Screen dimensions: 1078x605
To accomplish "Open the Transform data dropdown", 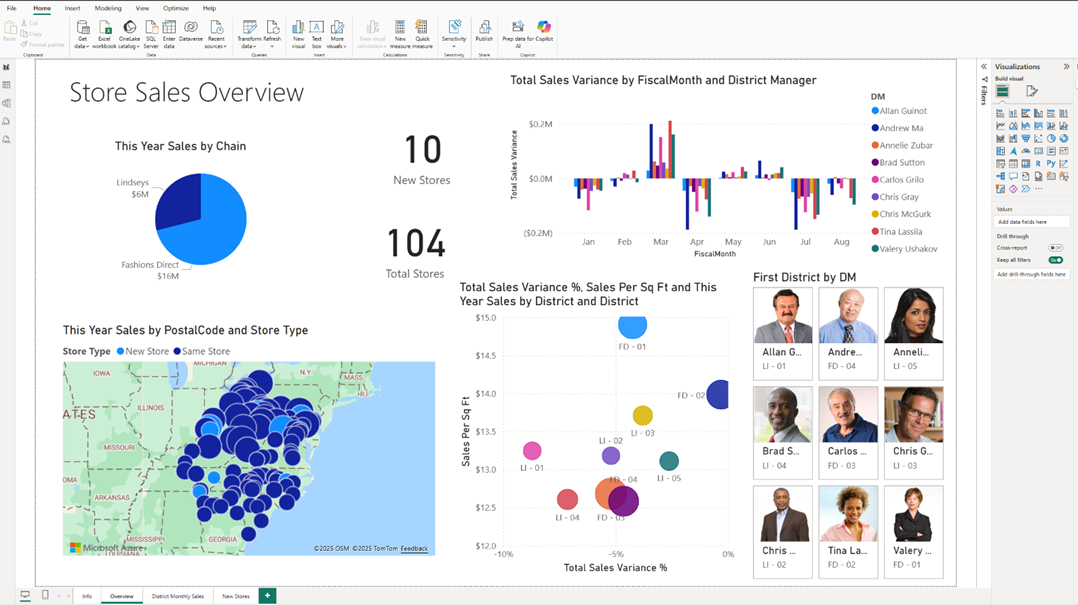I will [250, 46].
